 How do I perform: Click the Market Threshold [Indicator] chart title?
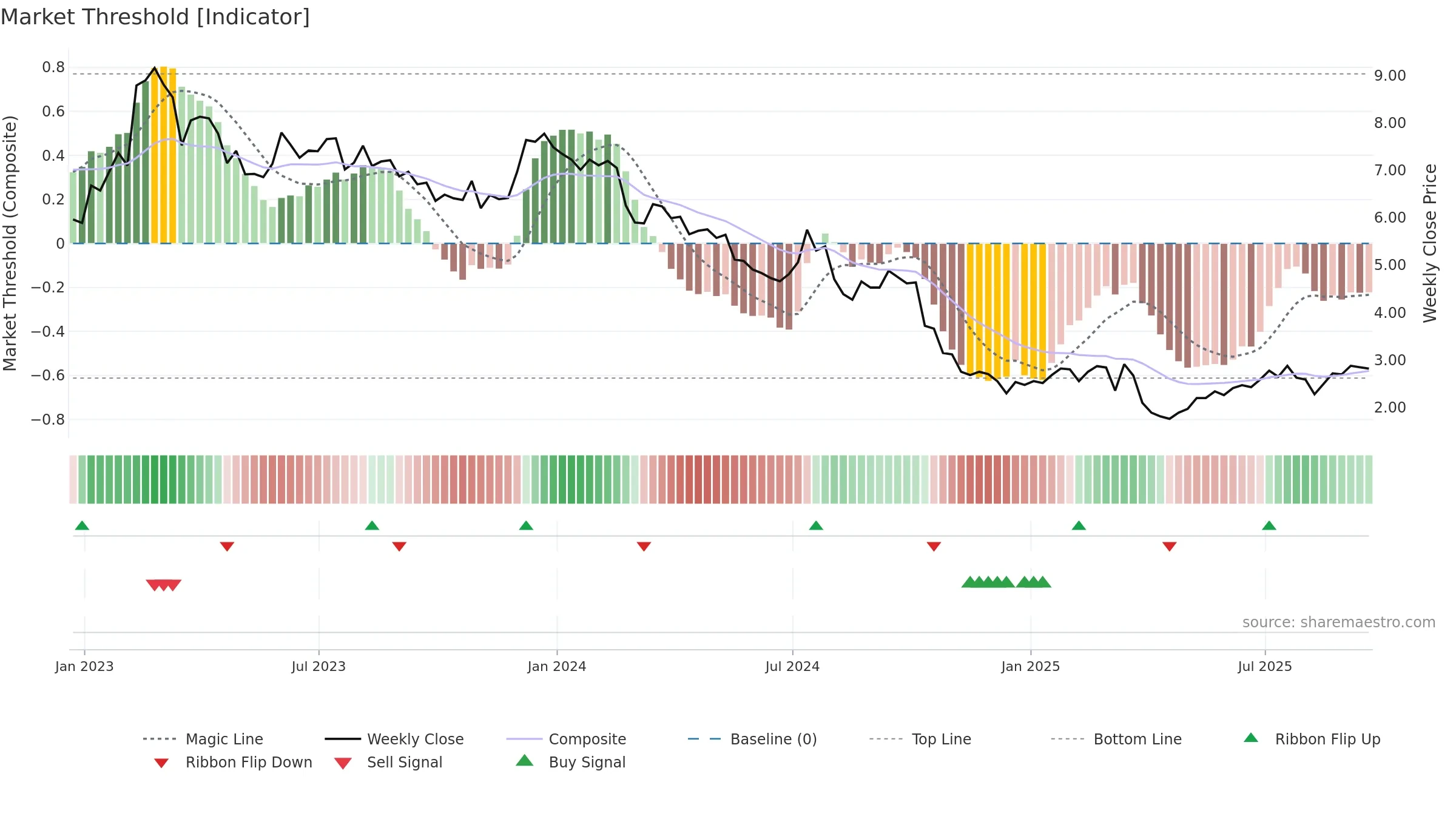(x=155, y=17)
